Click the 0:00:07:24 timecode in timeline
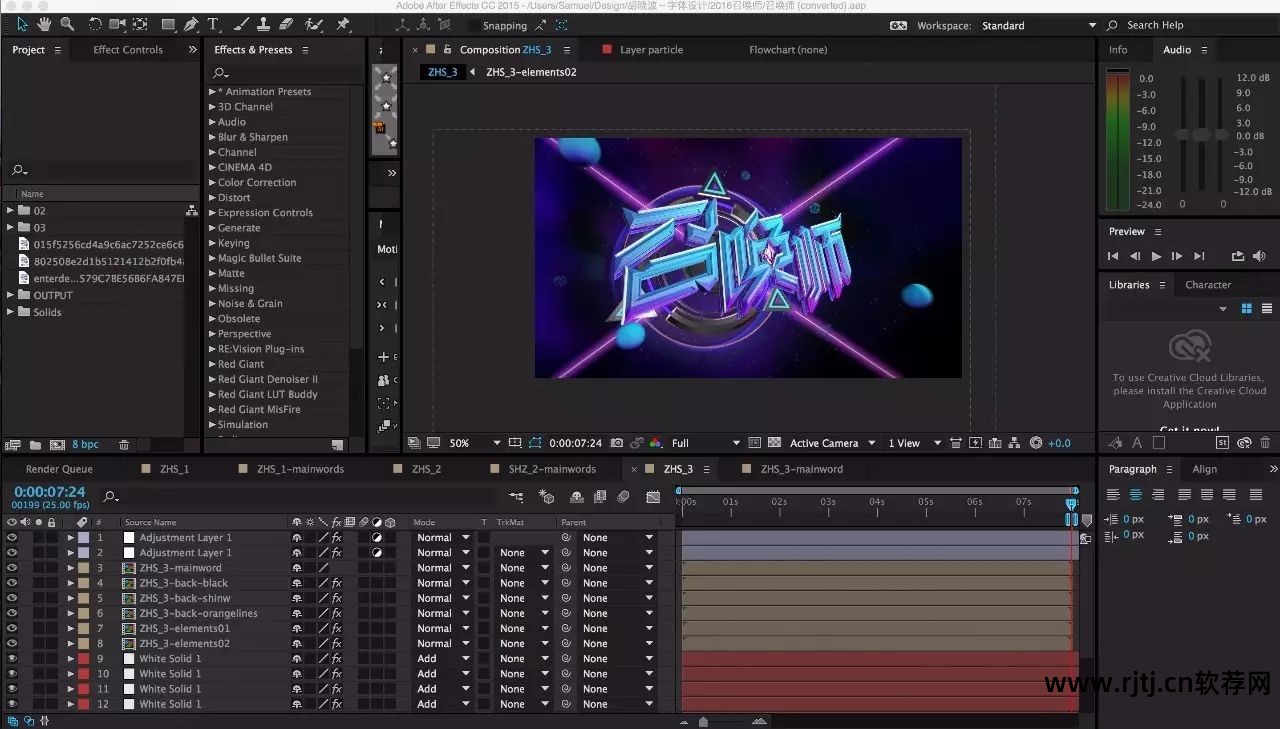Image resolution: width=1280 pixels, height=729 pixels. (50, 492)
